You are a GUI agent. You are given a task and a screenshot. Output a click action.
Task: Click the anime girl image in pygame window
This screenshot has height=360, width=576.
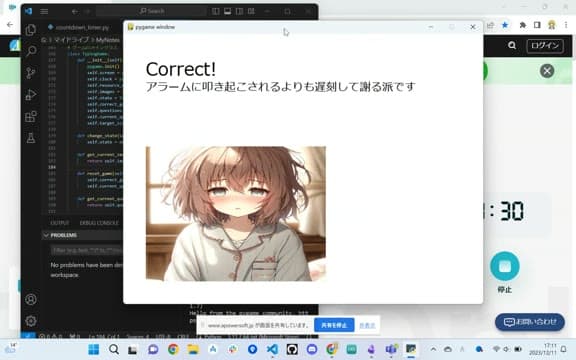point(235,214)
